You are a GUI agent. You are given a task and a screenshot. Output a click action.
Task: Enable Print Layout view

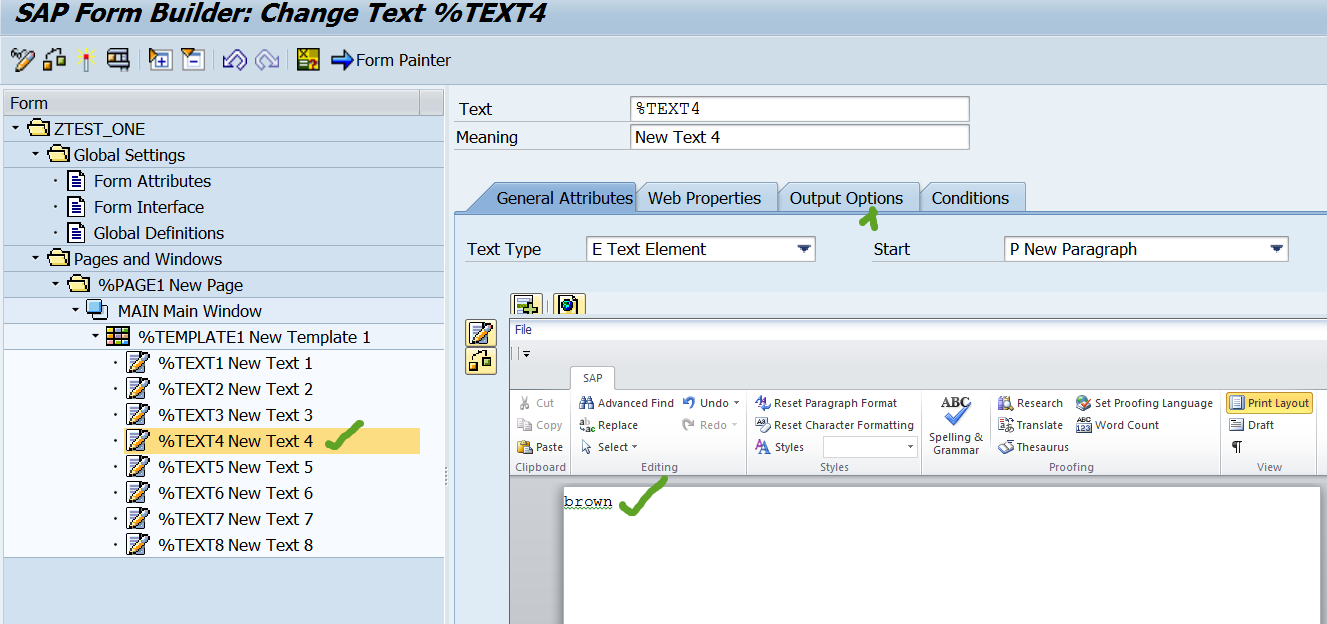[1268, 402]
